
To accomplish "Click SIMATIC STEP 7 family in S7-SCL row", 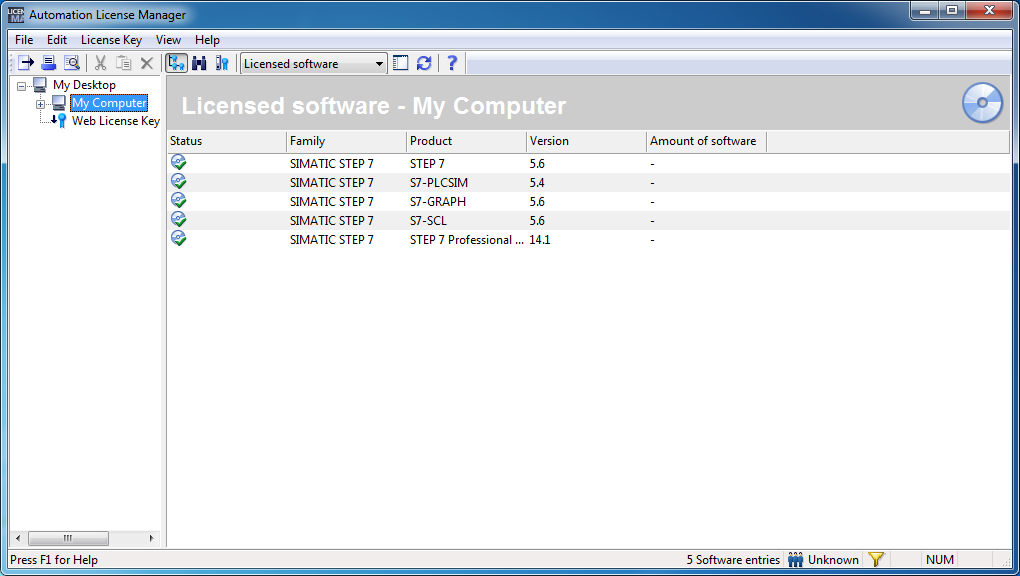I will coord(332,221).
